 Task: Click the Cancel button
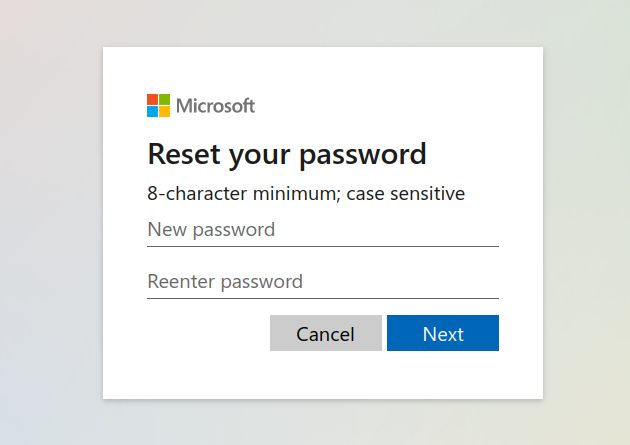pyautogui.click(x=326, y=333)
